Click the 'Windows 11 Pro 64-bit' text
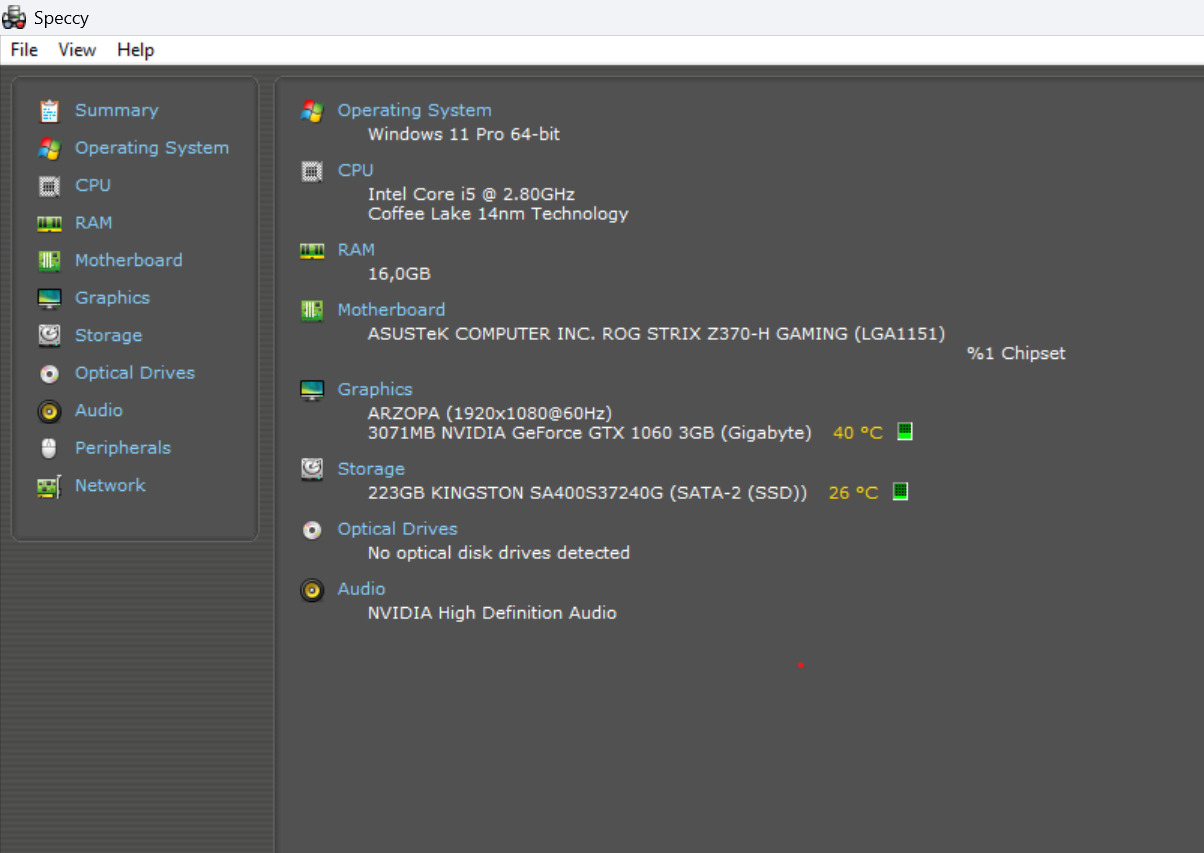 pos(464,134)
